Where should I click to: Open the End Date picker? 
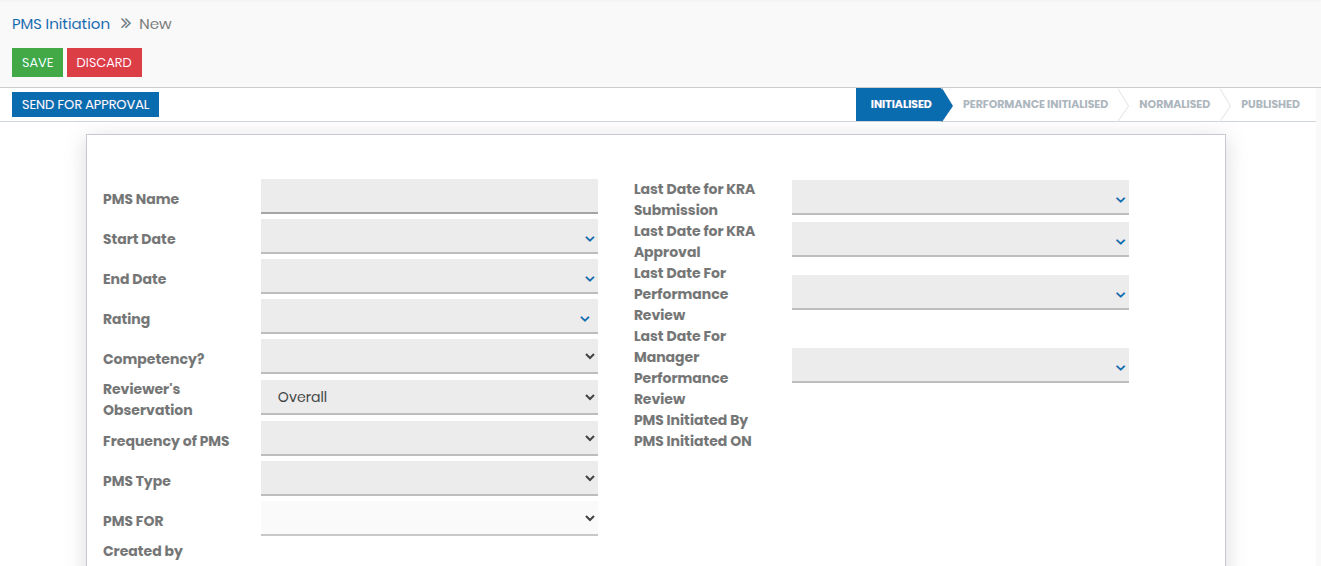coord(429,278)
